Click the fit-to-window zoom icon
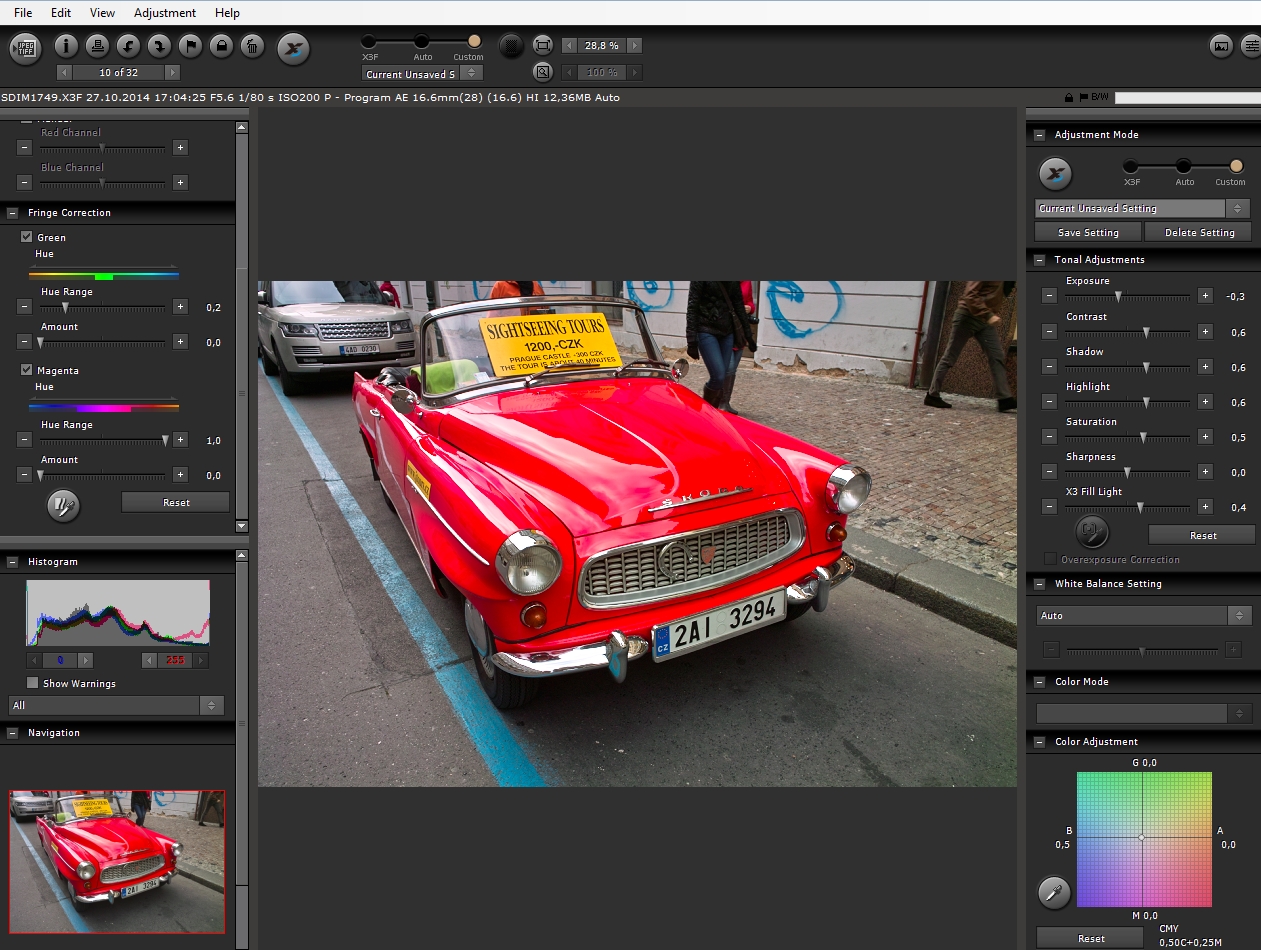The height and width of the screenshot is (950, 1261). pos(543,45)
